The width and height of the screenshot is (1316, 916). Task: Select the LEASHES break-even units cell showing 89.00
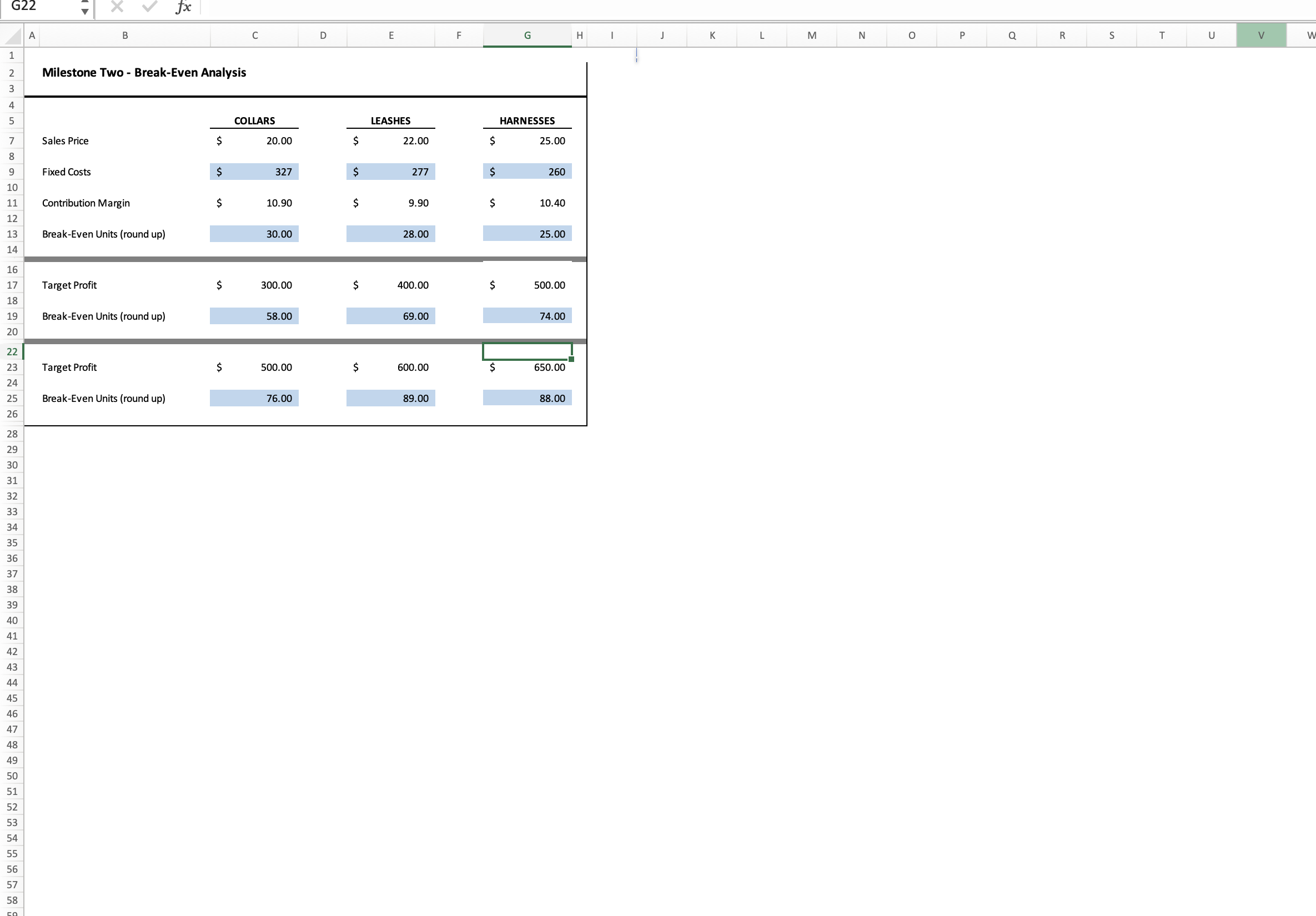pos(390,398)
